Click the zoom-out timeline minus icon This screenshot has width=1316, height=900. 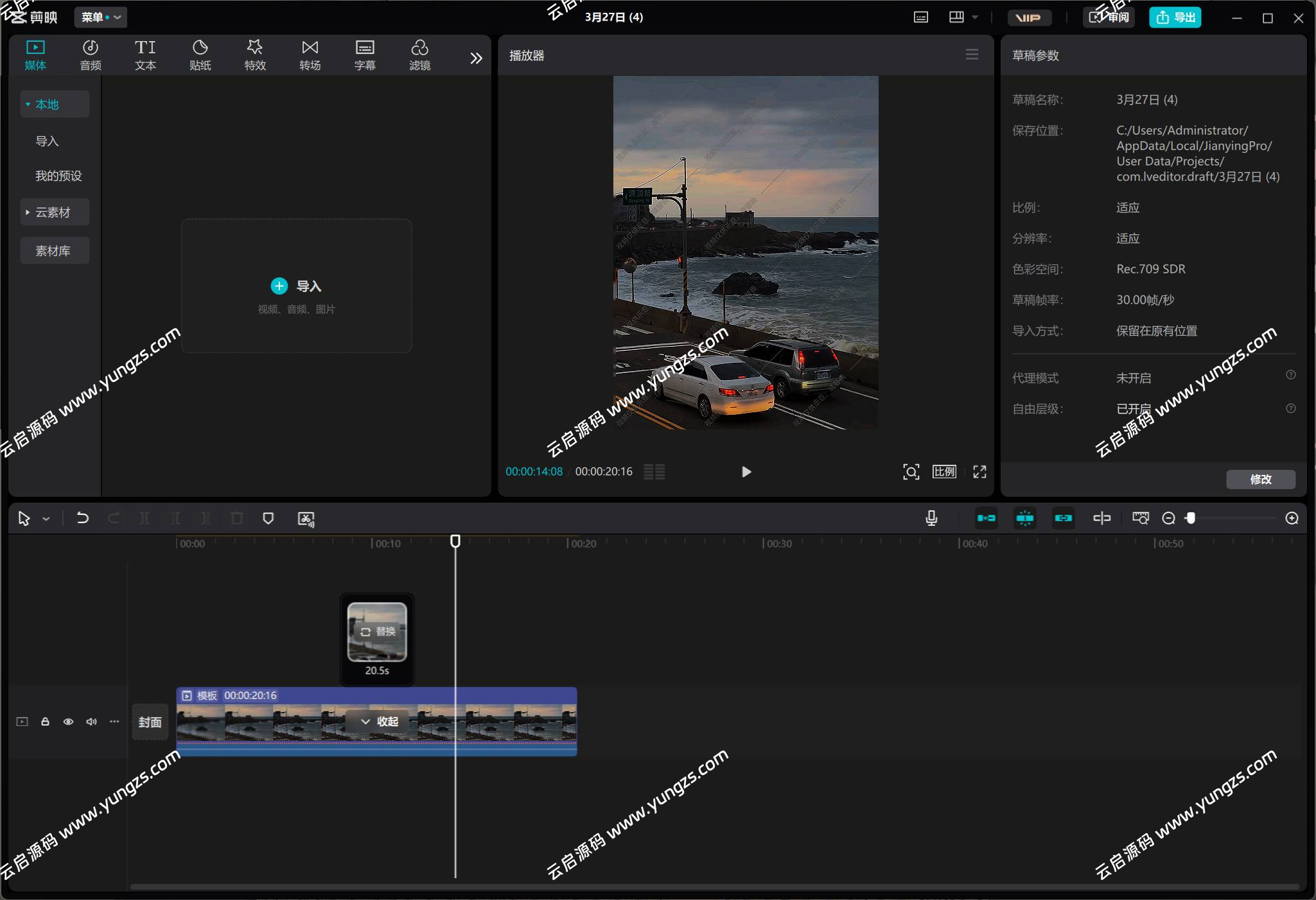pyautogui.click(x=1169, y=518)
